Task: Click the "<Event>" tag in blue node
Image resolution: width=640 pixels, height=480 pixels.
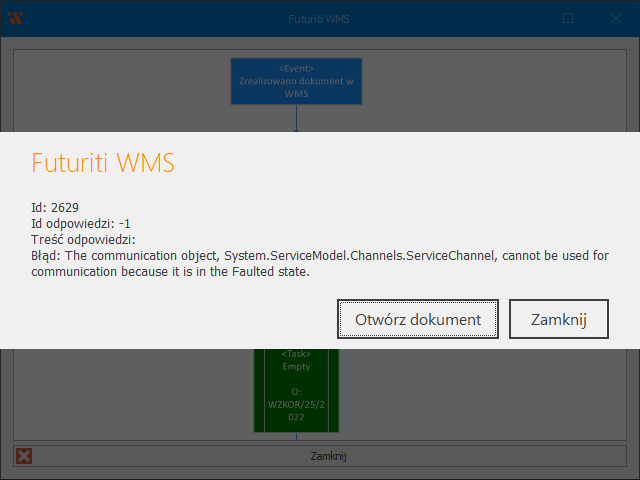Action: [x=296, y=68]
